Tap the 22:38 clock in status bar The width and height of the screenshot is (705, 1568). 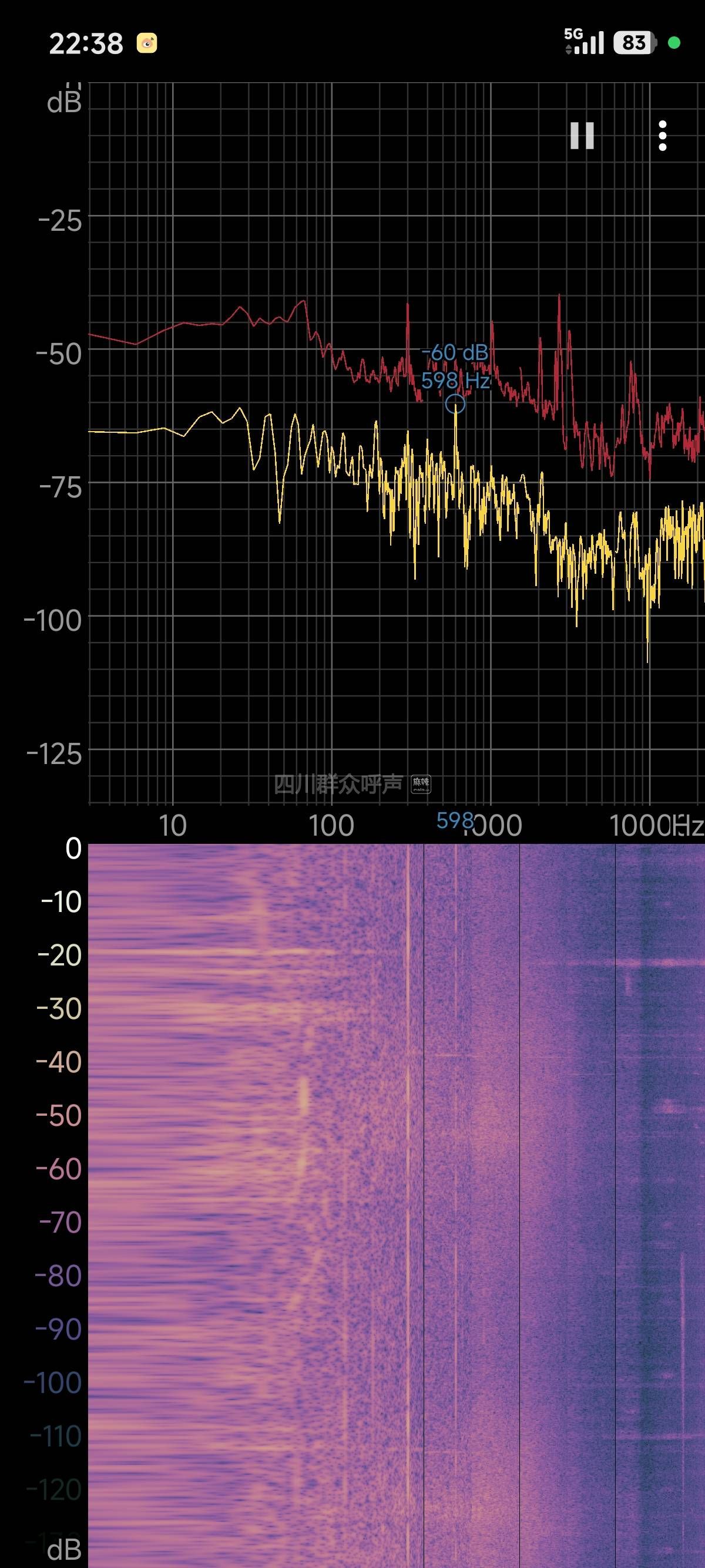(86, 44)
